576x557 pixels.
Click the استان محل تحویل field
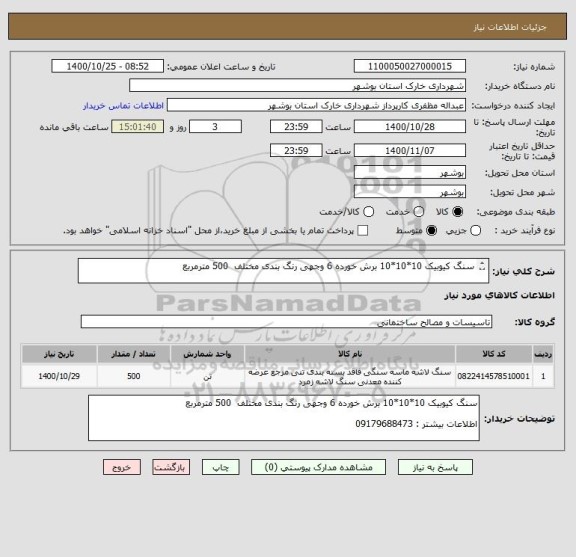(410, 173)
